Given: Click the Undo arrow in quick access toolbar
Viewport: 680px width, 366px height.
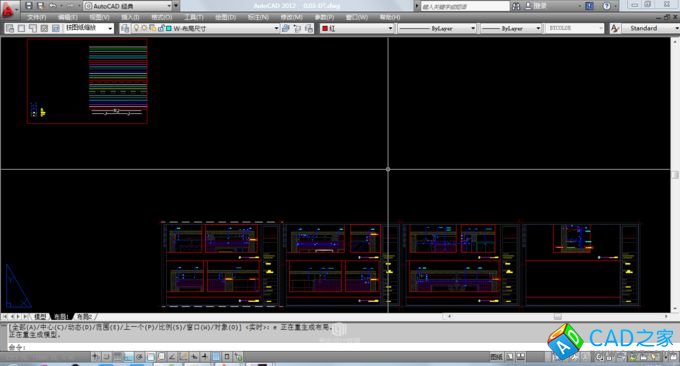Looking at the screenshot, I should click(x=52, y=6).
